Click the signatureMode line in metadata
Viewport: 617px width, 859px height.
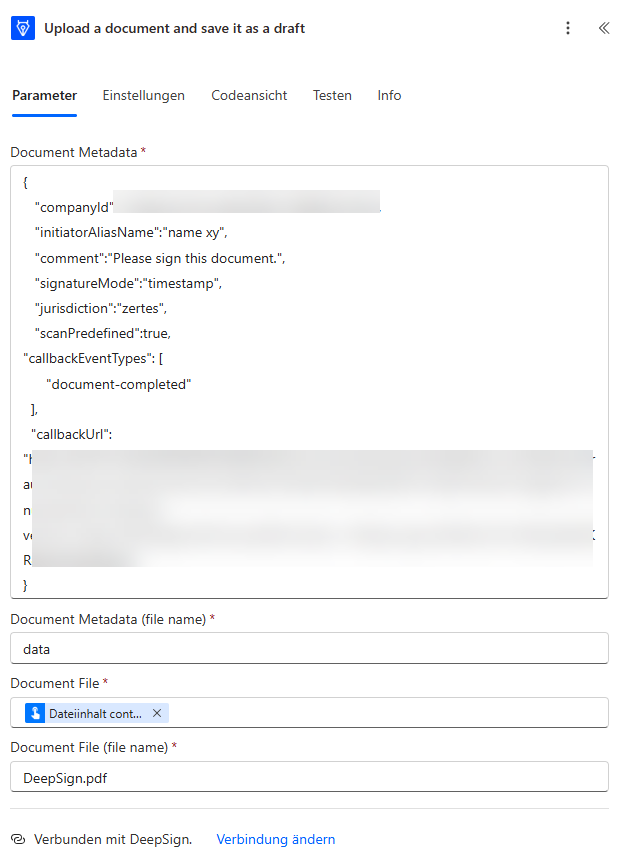click(x=128, y=283)
